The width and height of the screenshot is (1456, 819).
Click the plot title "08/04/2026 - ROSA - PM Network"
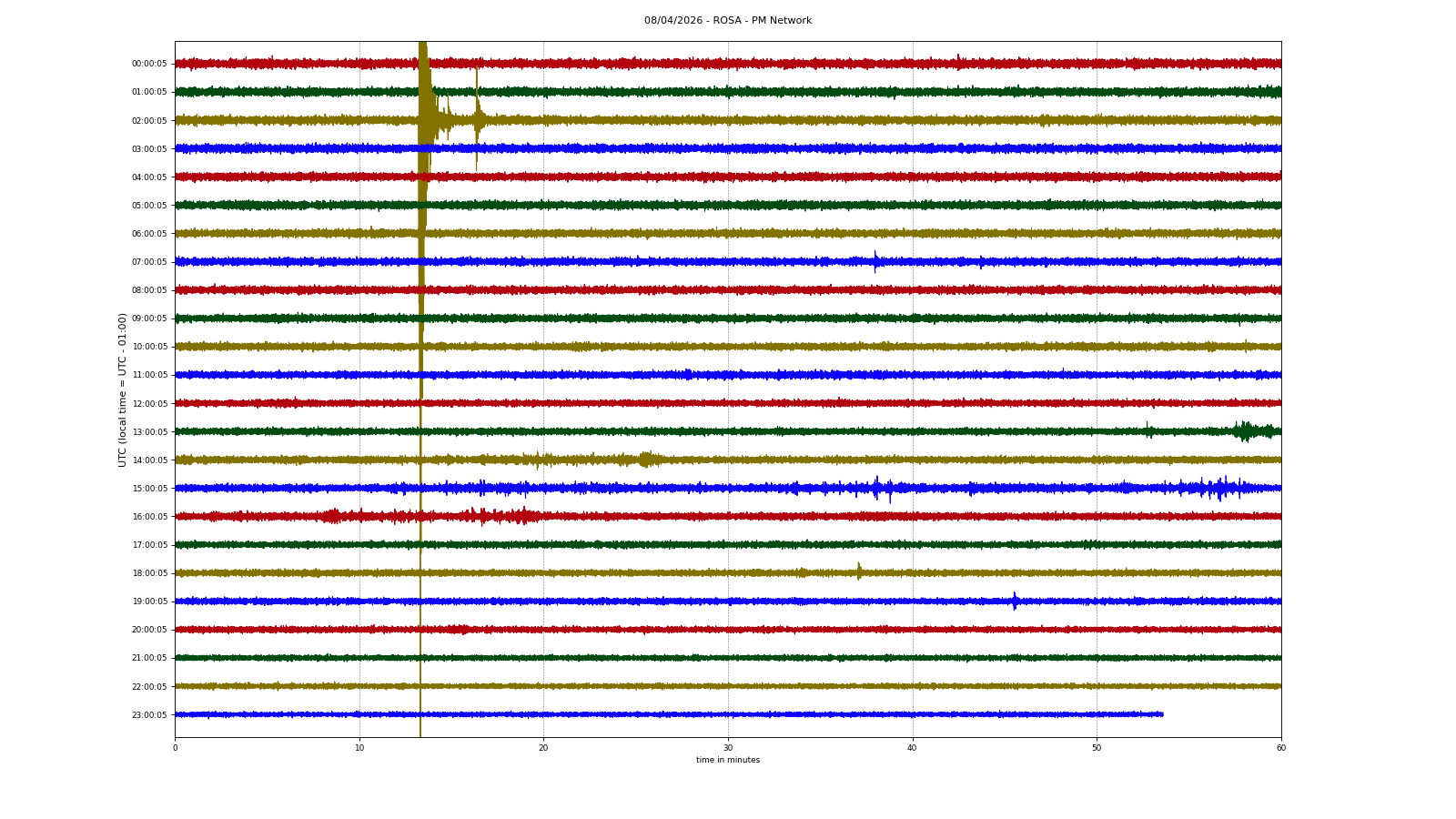point(727,20)
